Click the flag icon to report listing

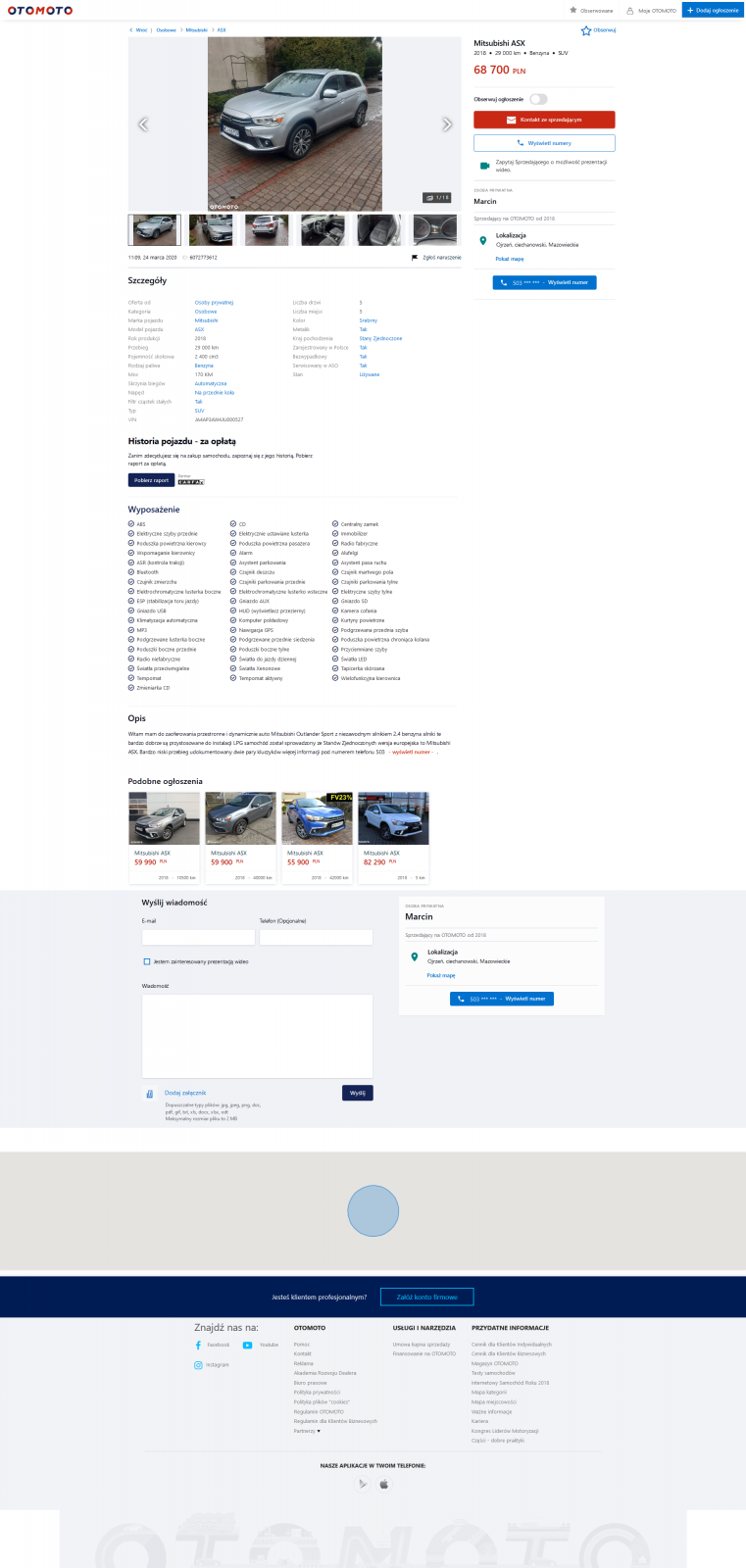pos(415,258)
